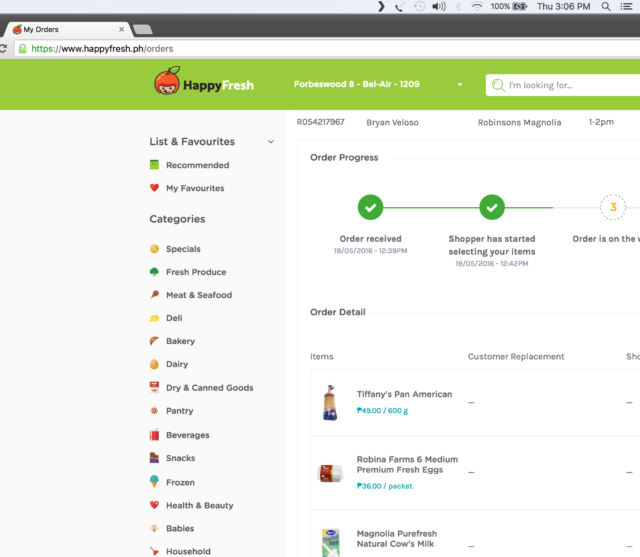Browse the Fresh Produce category

(196, 272)
